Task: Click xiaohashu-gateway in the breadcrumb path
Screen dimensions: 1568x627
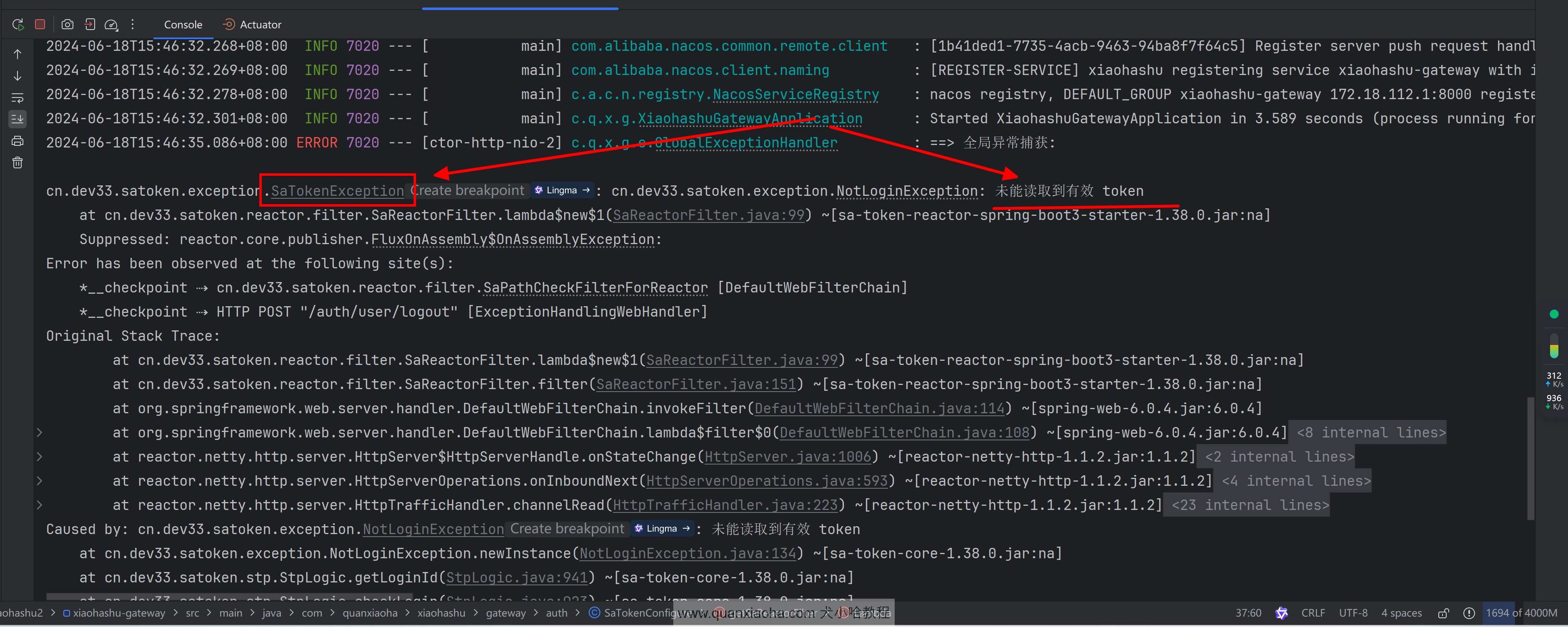Action: (x=119, y=613)
